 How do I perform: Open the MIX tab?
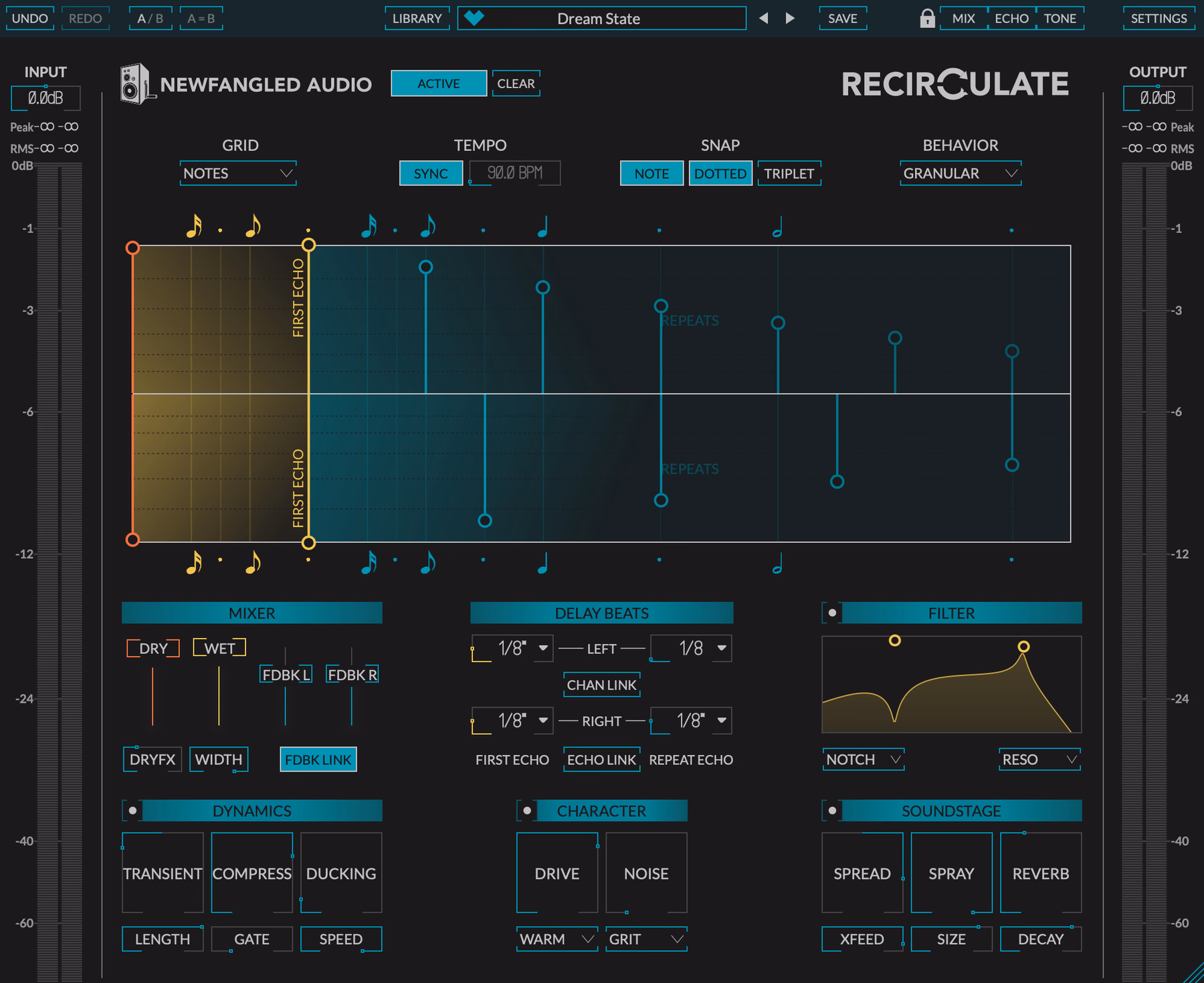963,18
